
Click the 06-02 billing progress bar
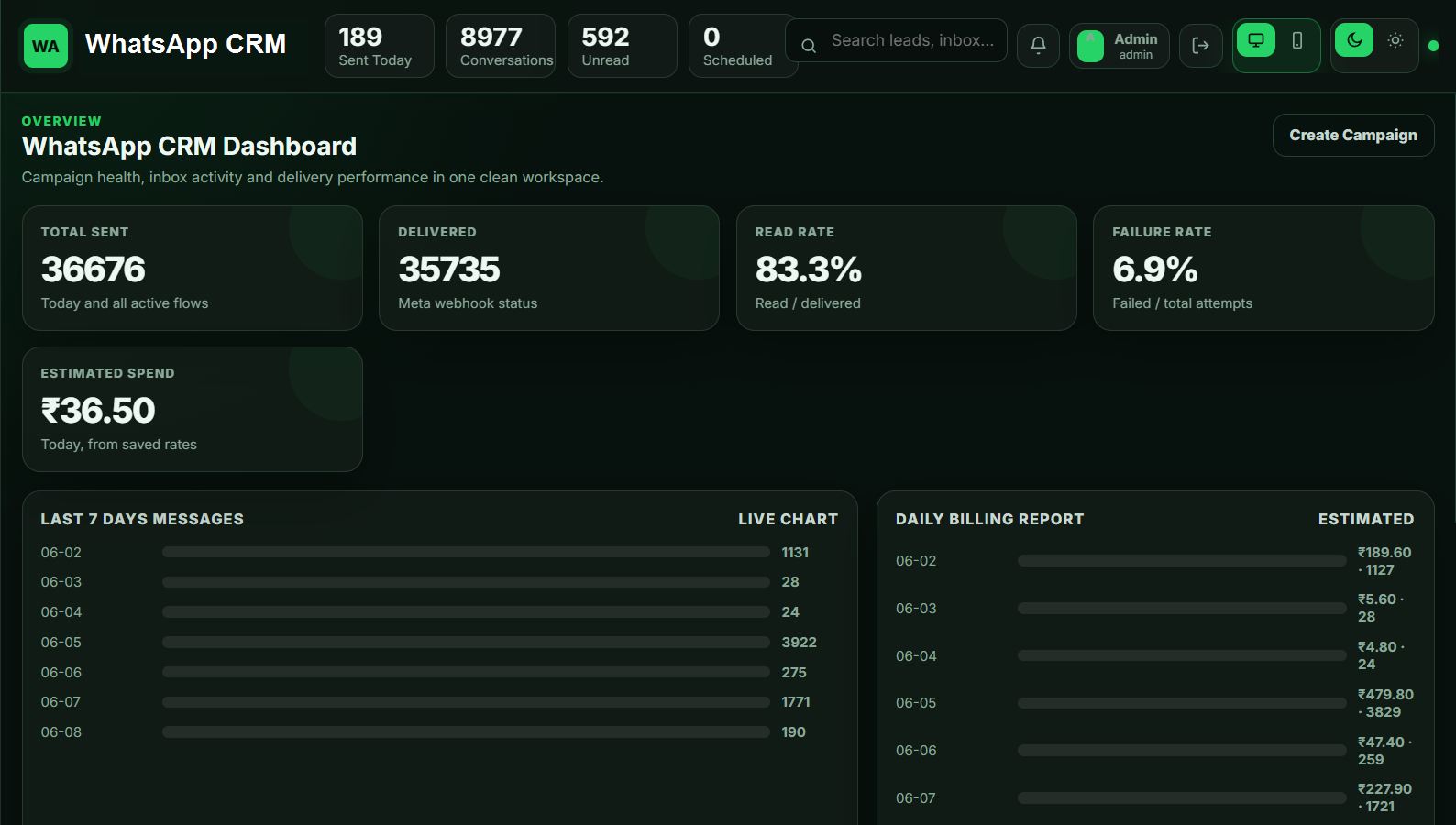[x=1182, y=561]
